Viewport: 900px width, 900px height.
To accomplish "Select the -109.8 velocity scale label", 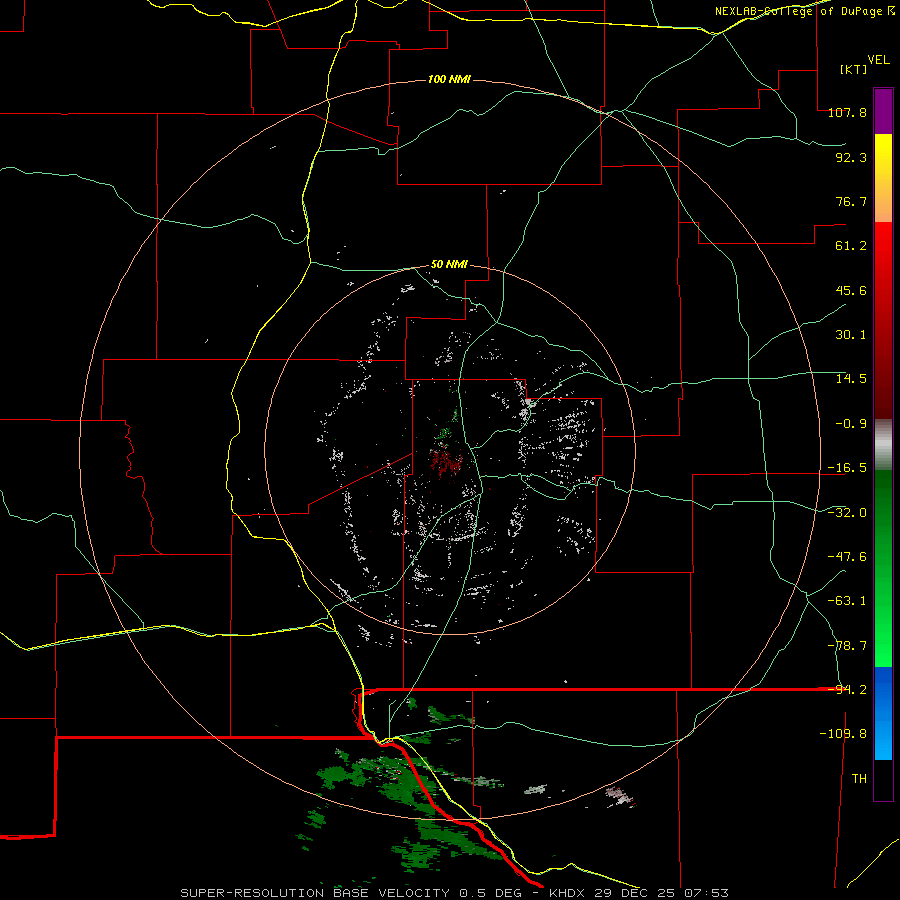I will 843,734.
